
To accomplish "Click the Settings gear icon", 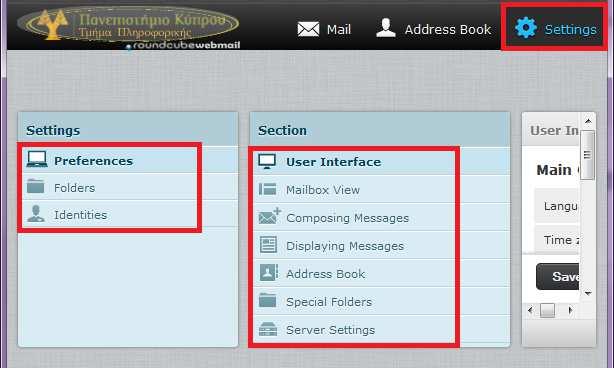I will click(526, 28).
